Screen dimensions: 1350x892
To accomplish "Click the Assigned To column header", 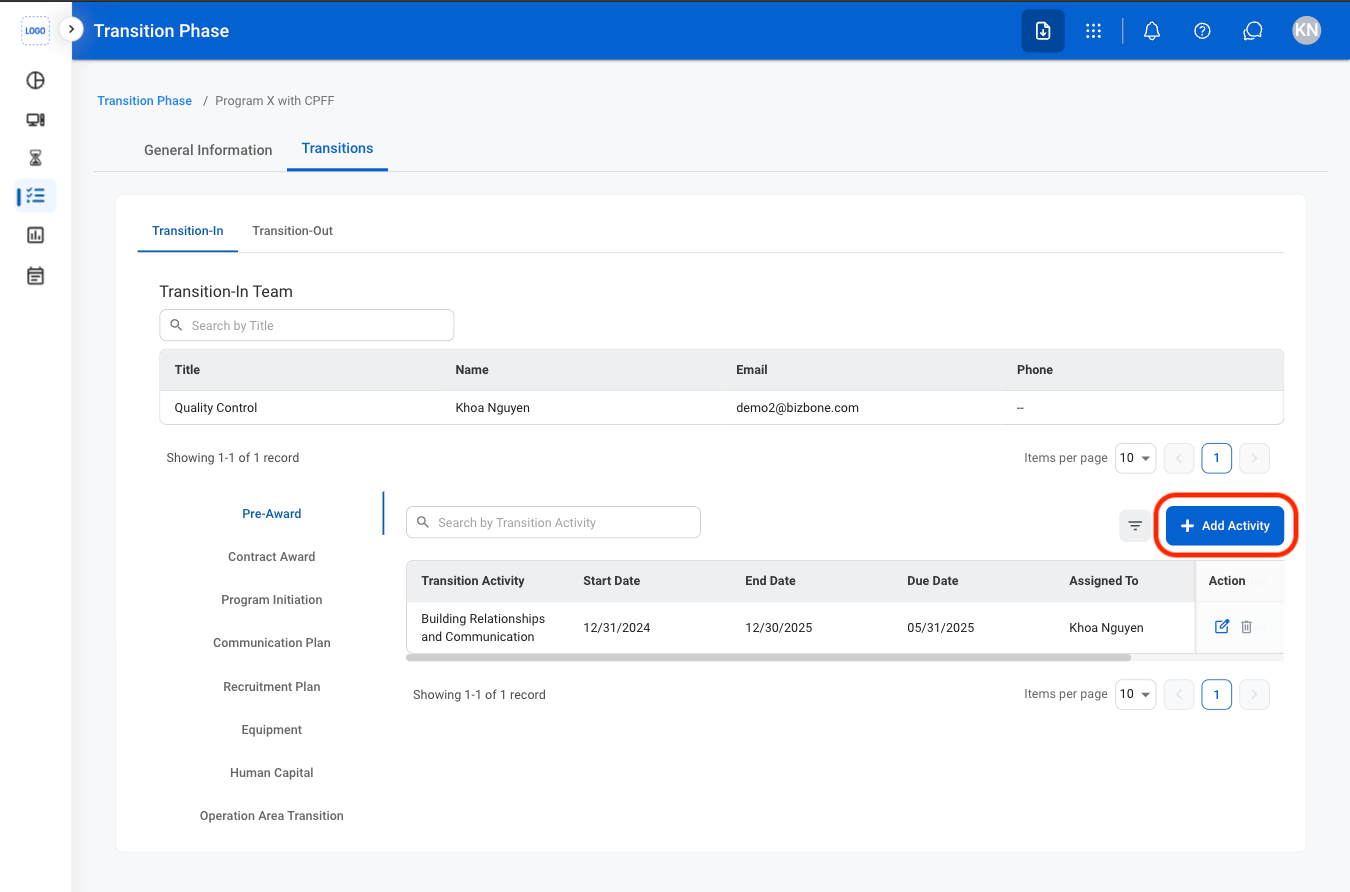I will (1103, 581).
